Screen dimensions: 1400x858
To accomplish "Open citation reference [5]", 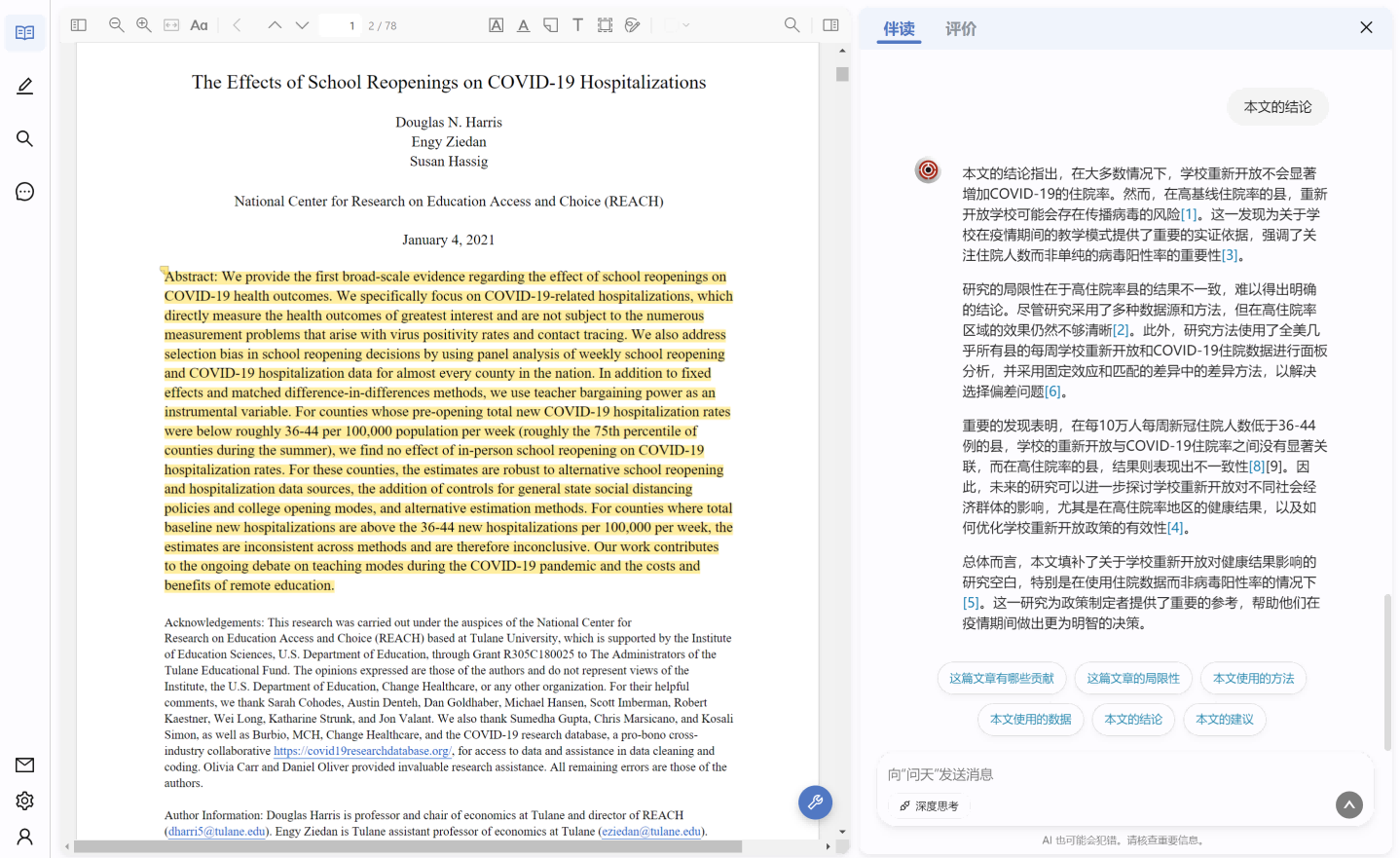I will (971, 603).
